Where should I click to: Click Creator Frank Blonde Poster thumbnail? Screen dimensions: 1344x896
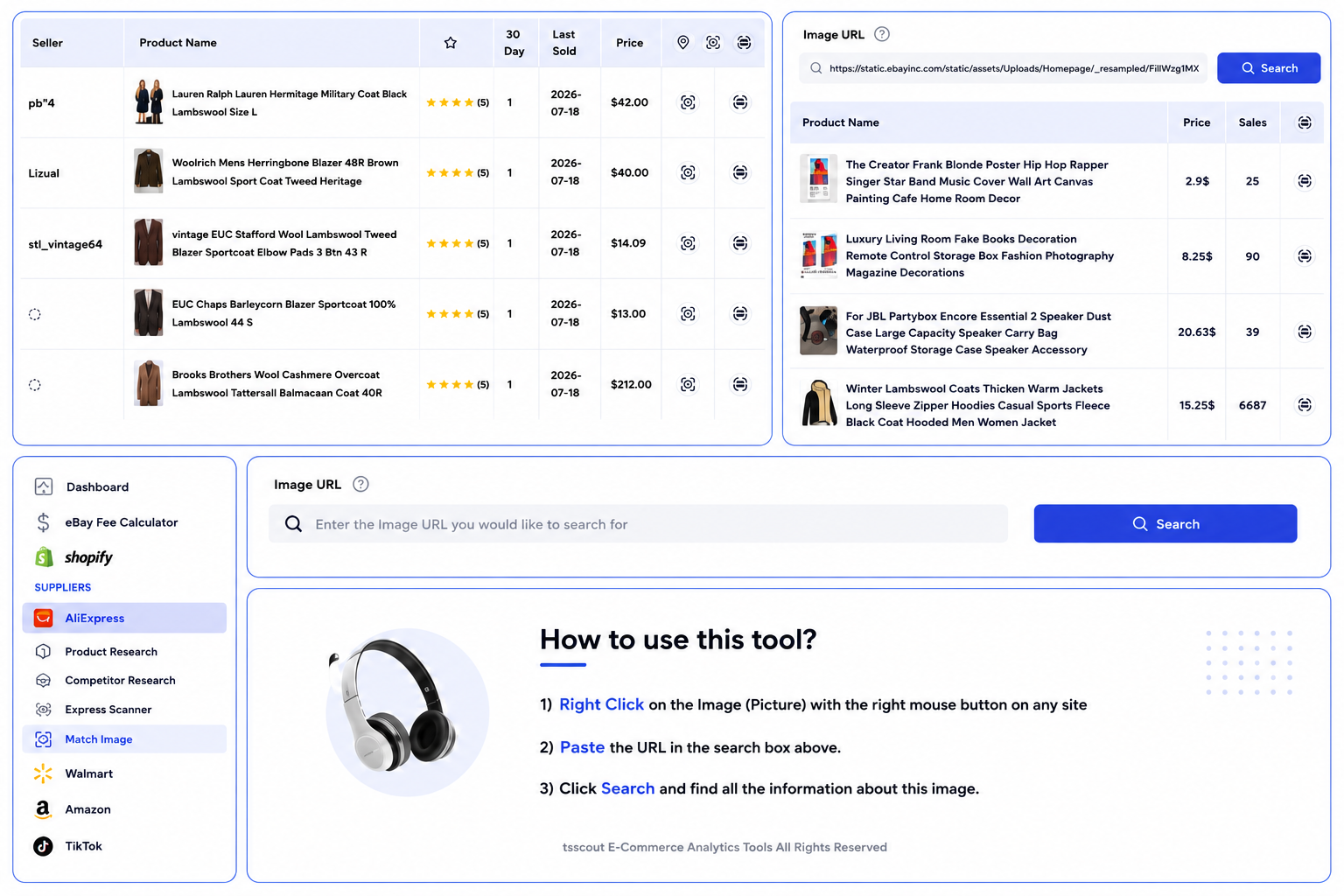(819, 178)
